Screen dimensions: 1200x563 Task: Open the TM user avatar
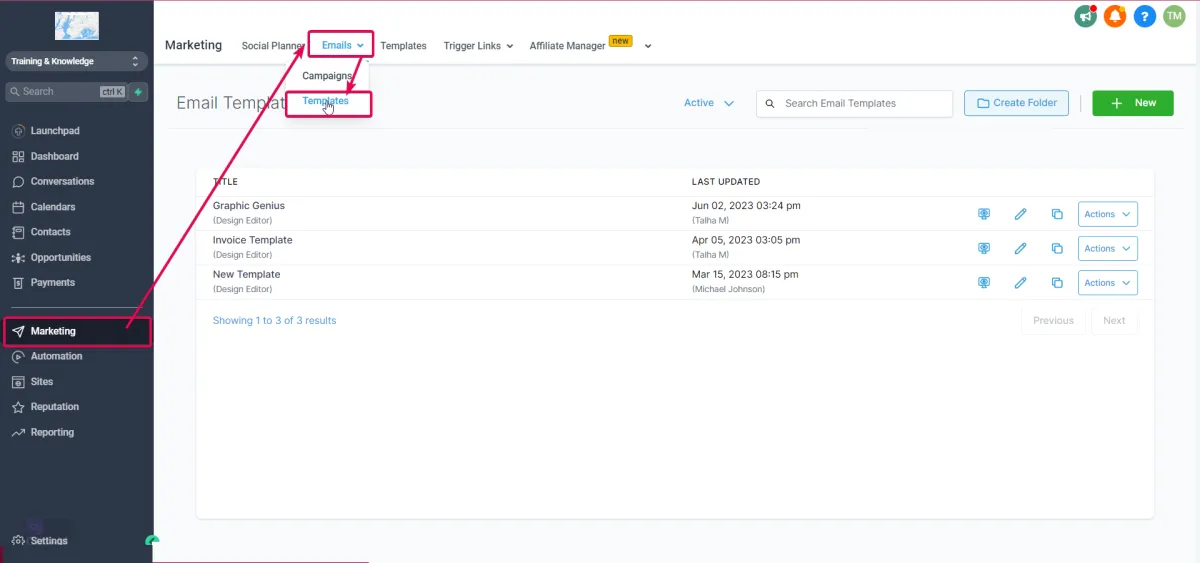(x=1174, y=16)
